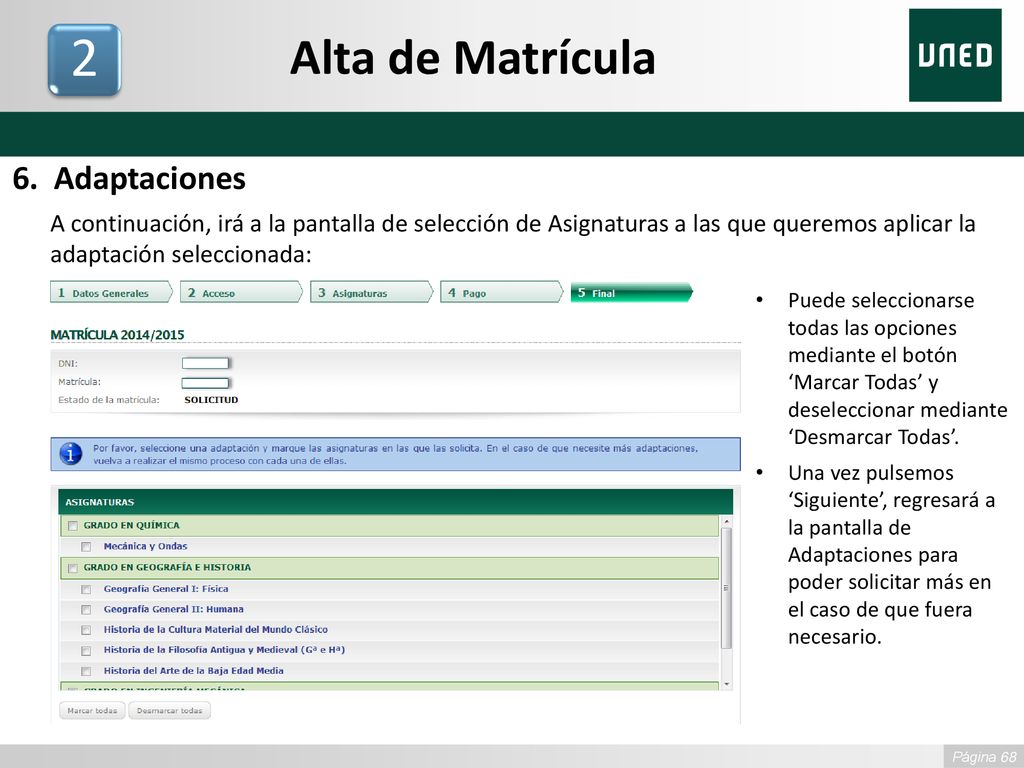Switch to step 5 Final

pos(631,293)
